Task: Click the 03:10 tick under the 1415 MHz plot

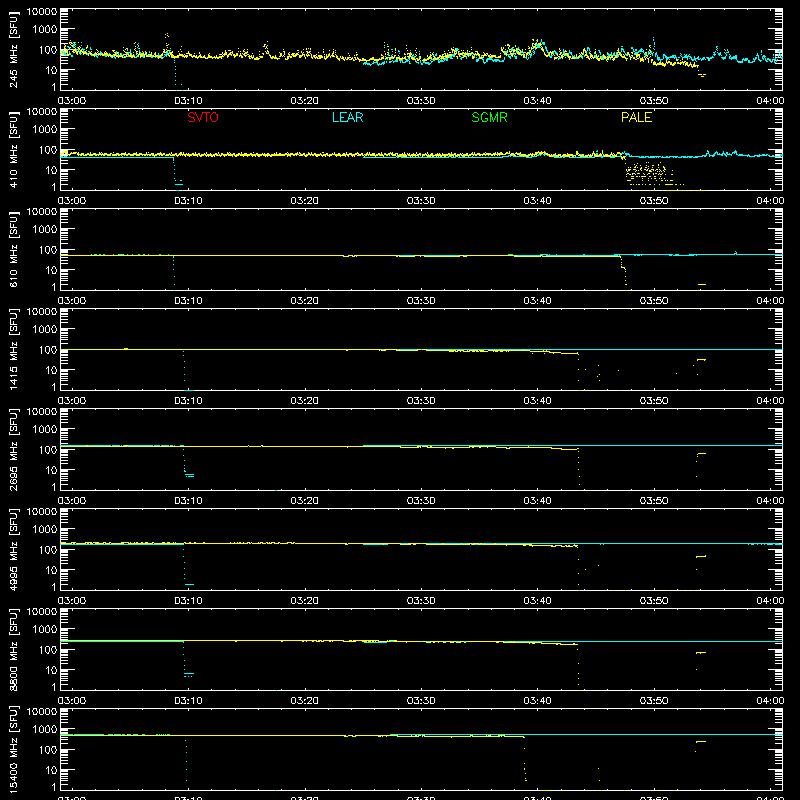Action: coord(188,401)
